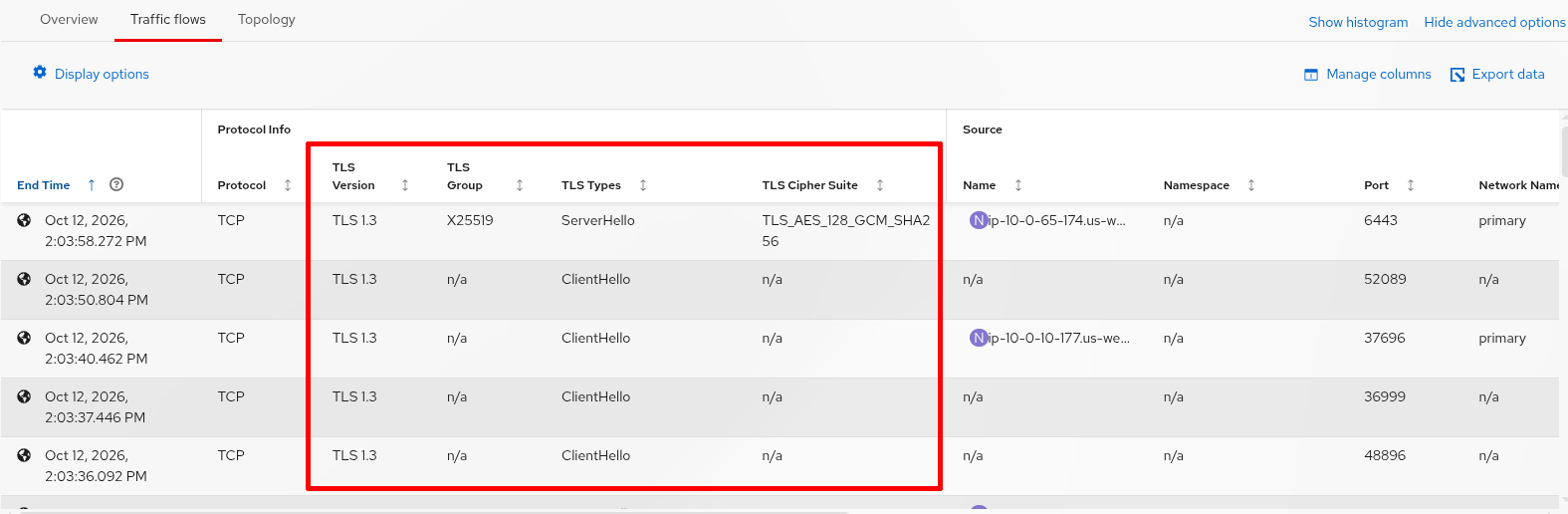Click globe icon on 2:03:58.272 PM row
The image size is (1568, 514).
[x=24, y=220]
